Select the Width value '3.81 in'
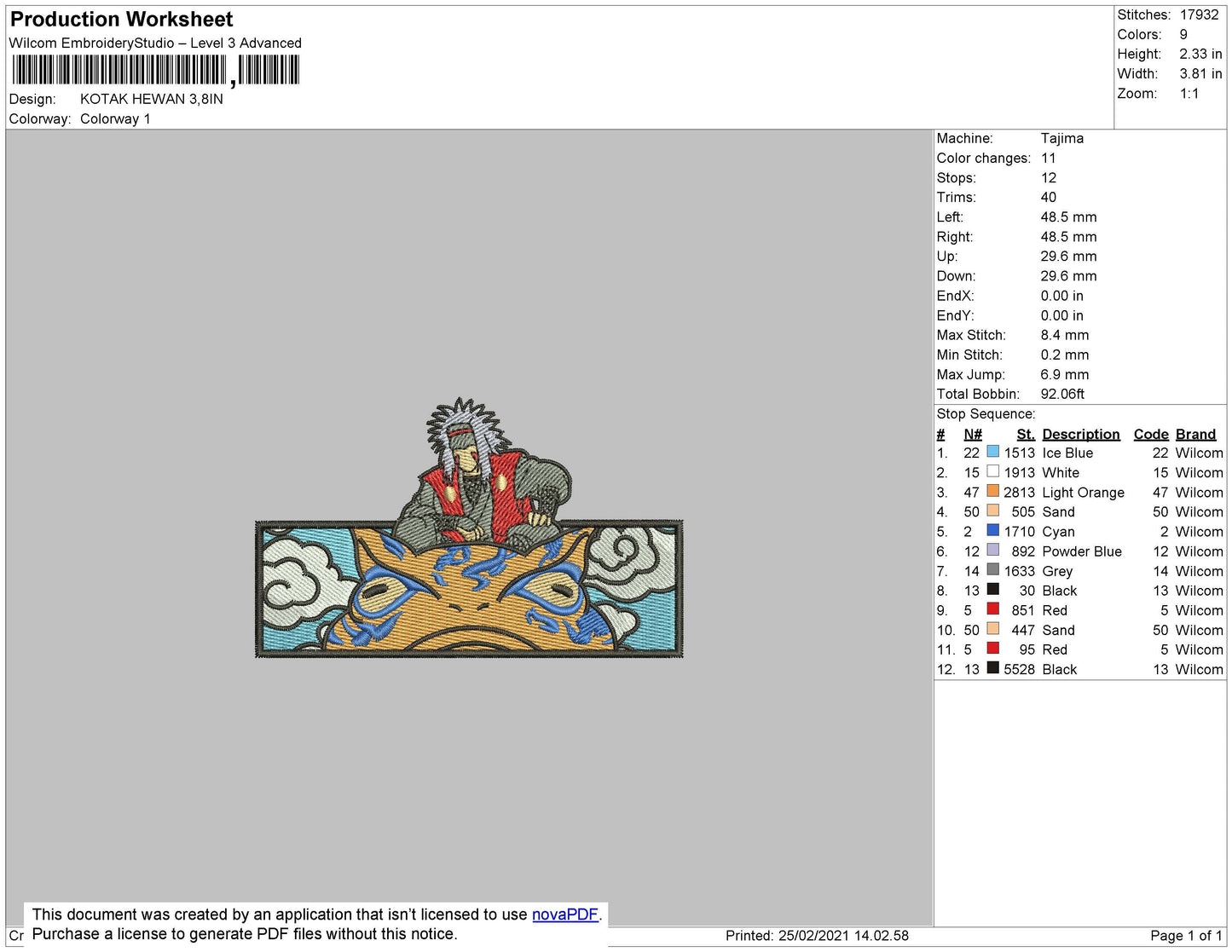Viewport: 1232px width, 952px height. (1200, 74)
